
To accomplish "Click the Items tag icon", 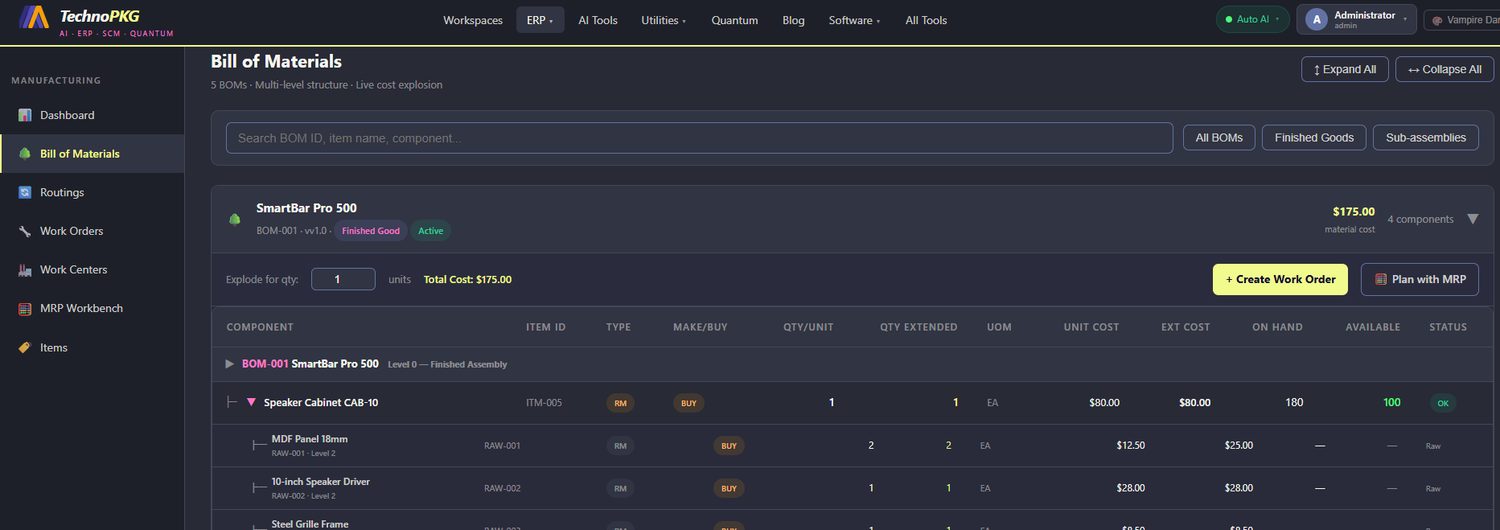I will click(25, 347).
